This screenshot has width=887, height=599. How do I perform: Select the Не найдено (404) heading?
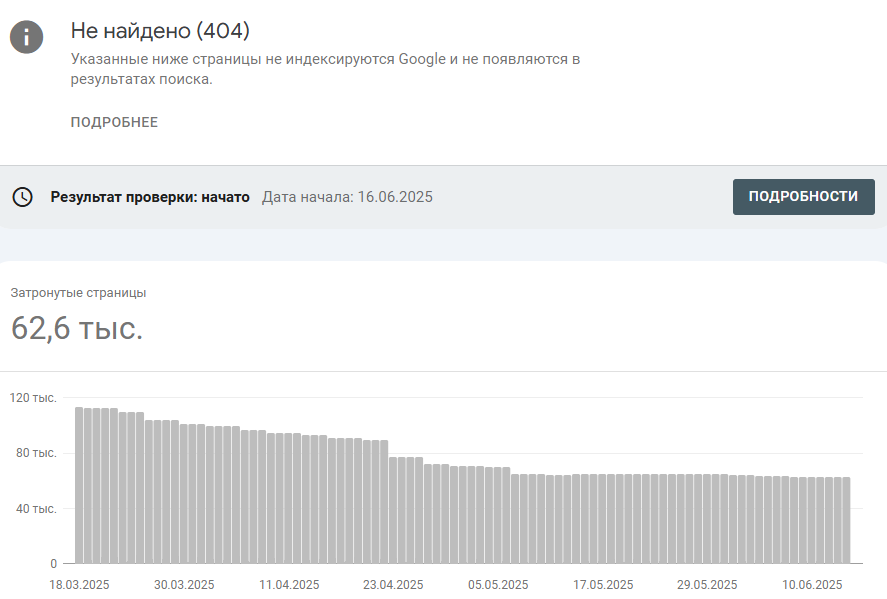pyautogui.click(x=160, y=31)
